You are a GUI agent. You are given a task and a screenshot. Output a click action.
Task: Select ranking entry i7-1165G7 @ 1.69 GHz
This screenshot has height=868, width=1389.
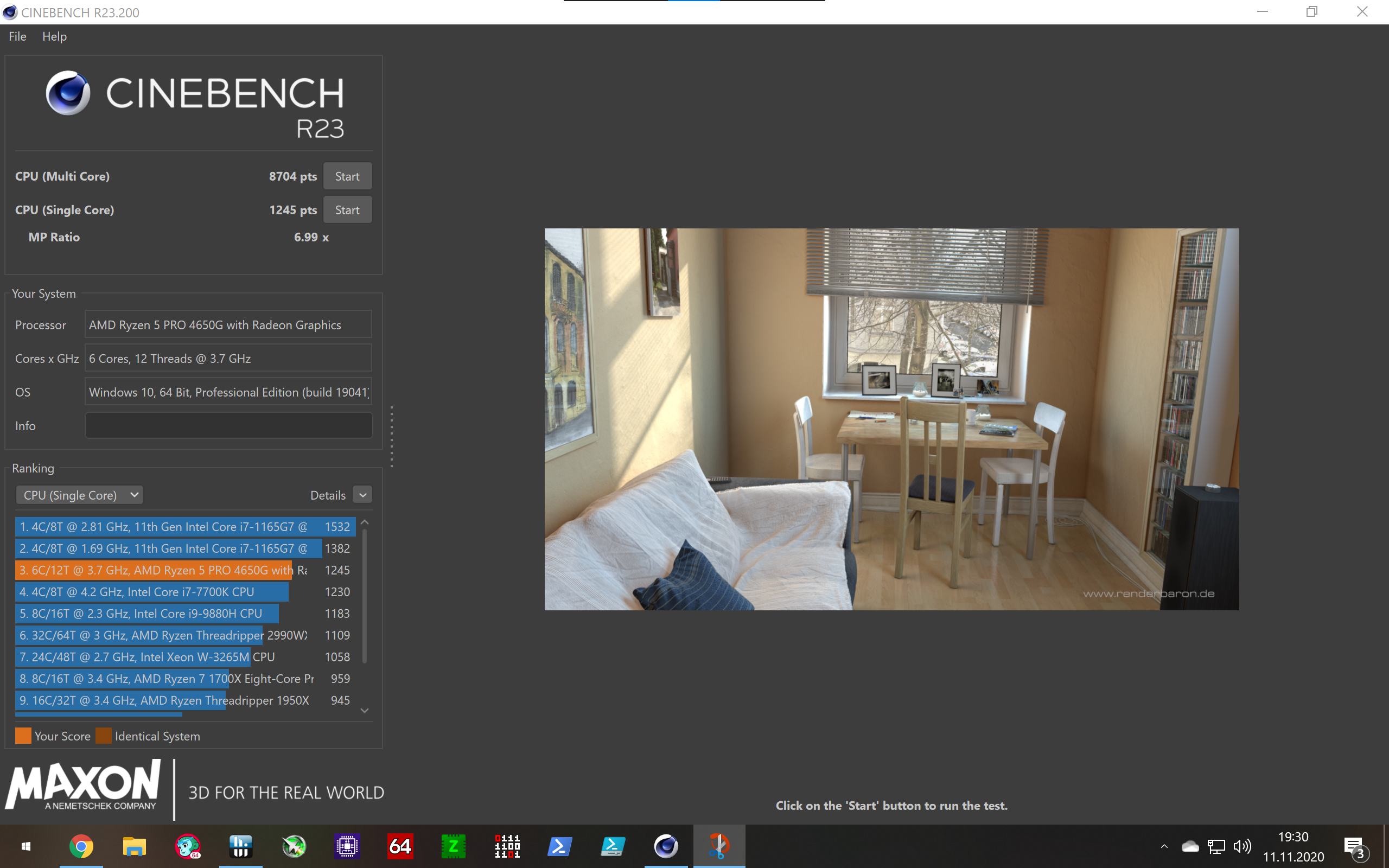click(185, 549)
